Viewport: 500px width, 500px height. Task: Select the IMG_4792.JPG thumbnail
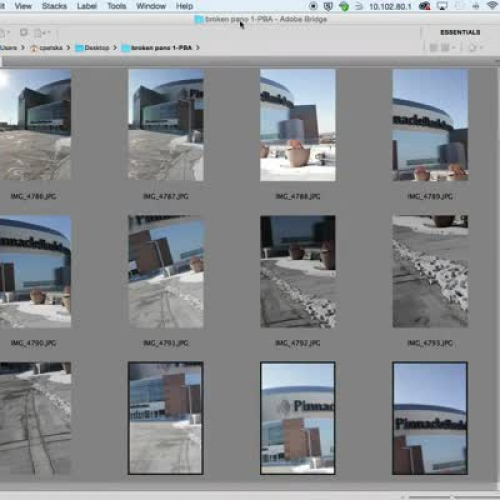[x=298, y=271]
